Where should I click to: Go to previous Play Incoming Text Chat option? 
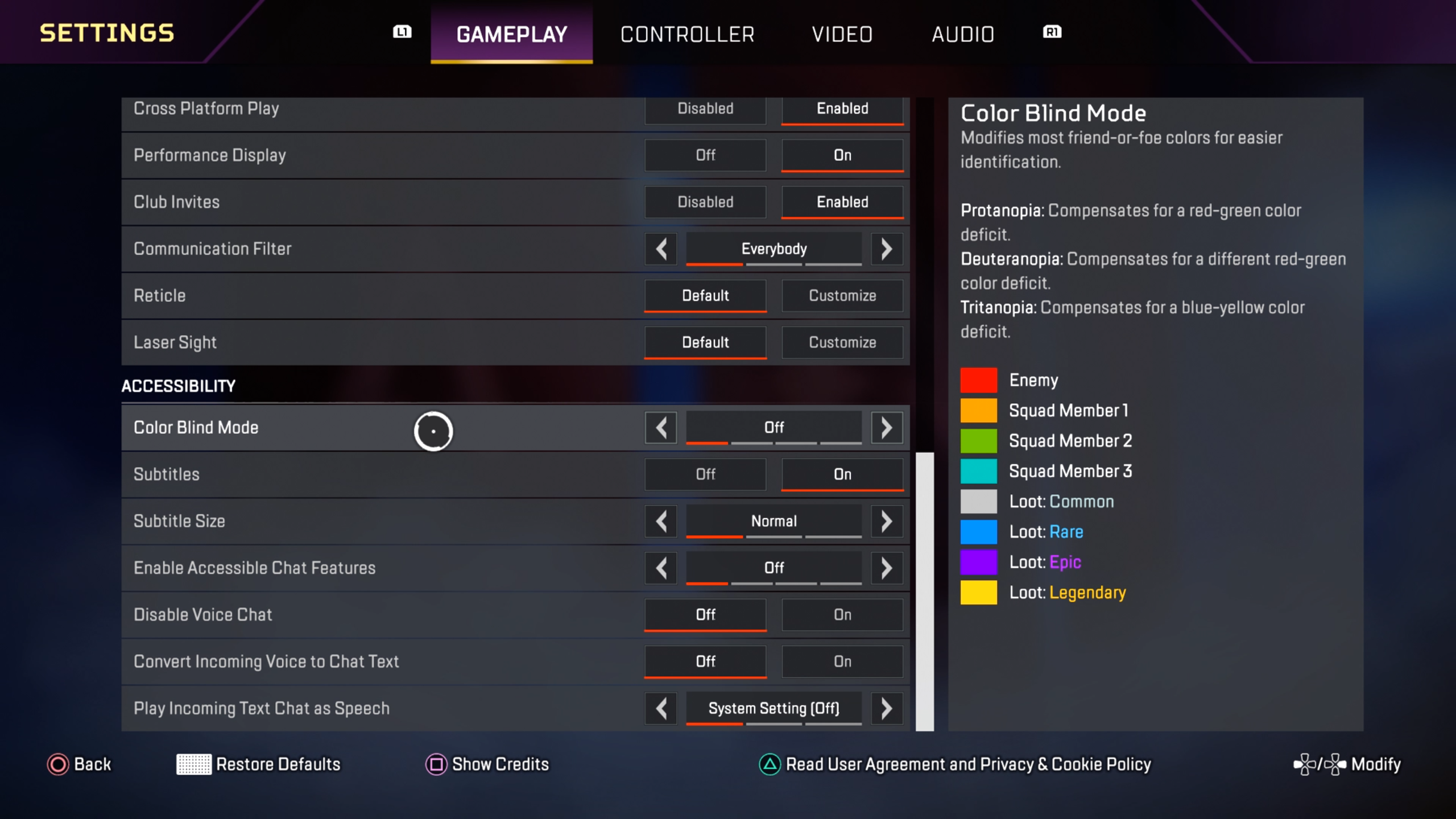[x=661, y=709]
